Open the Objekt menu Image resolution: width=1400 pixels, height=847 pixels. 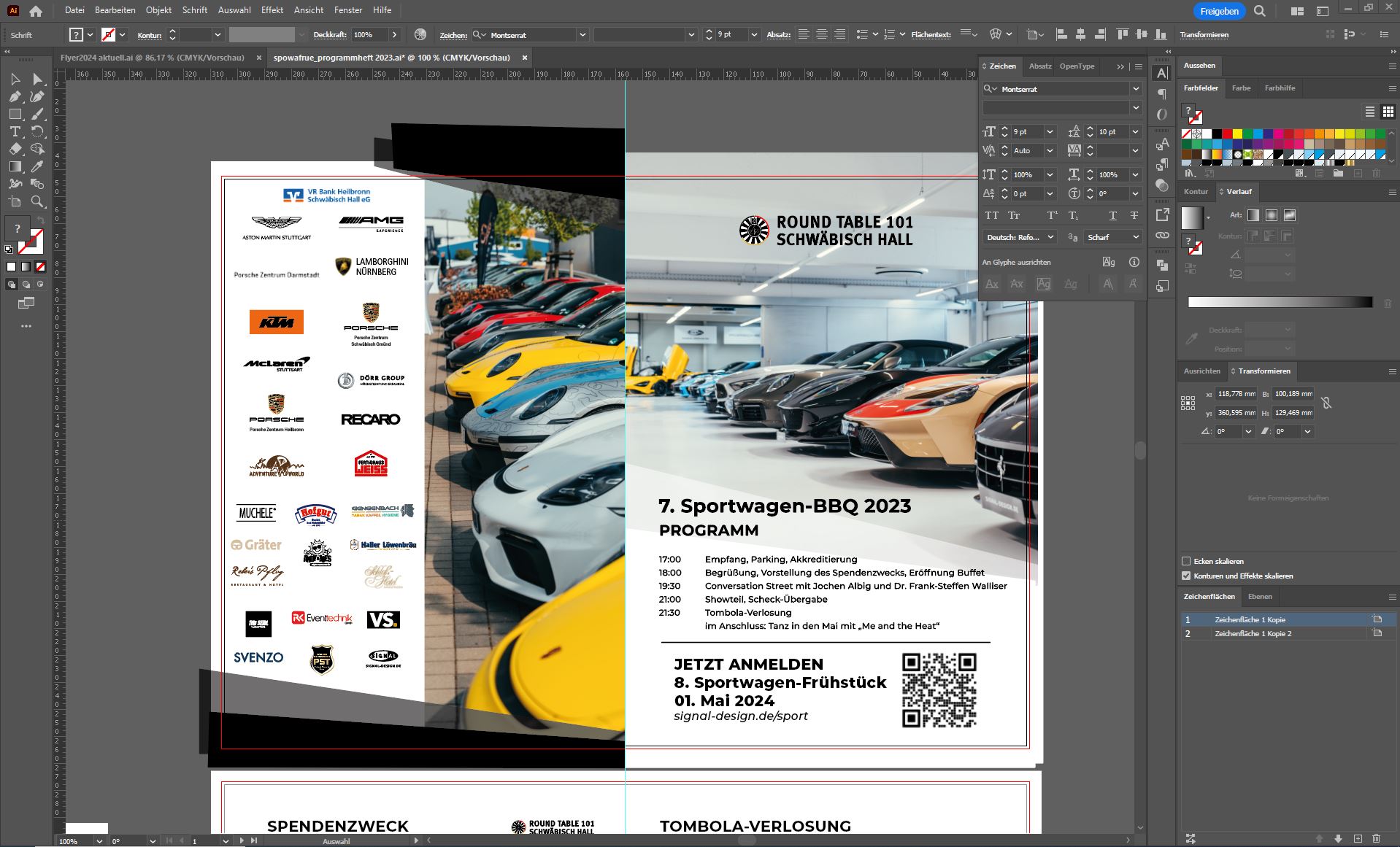[158, 10]
